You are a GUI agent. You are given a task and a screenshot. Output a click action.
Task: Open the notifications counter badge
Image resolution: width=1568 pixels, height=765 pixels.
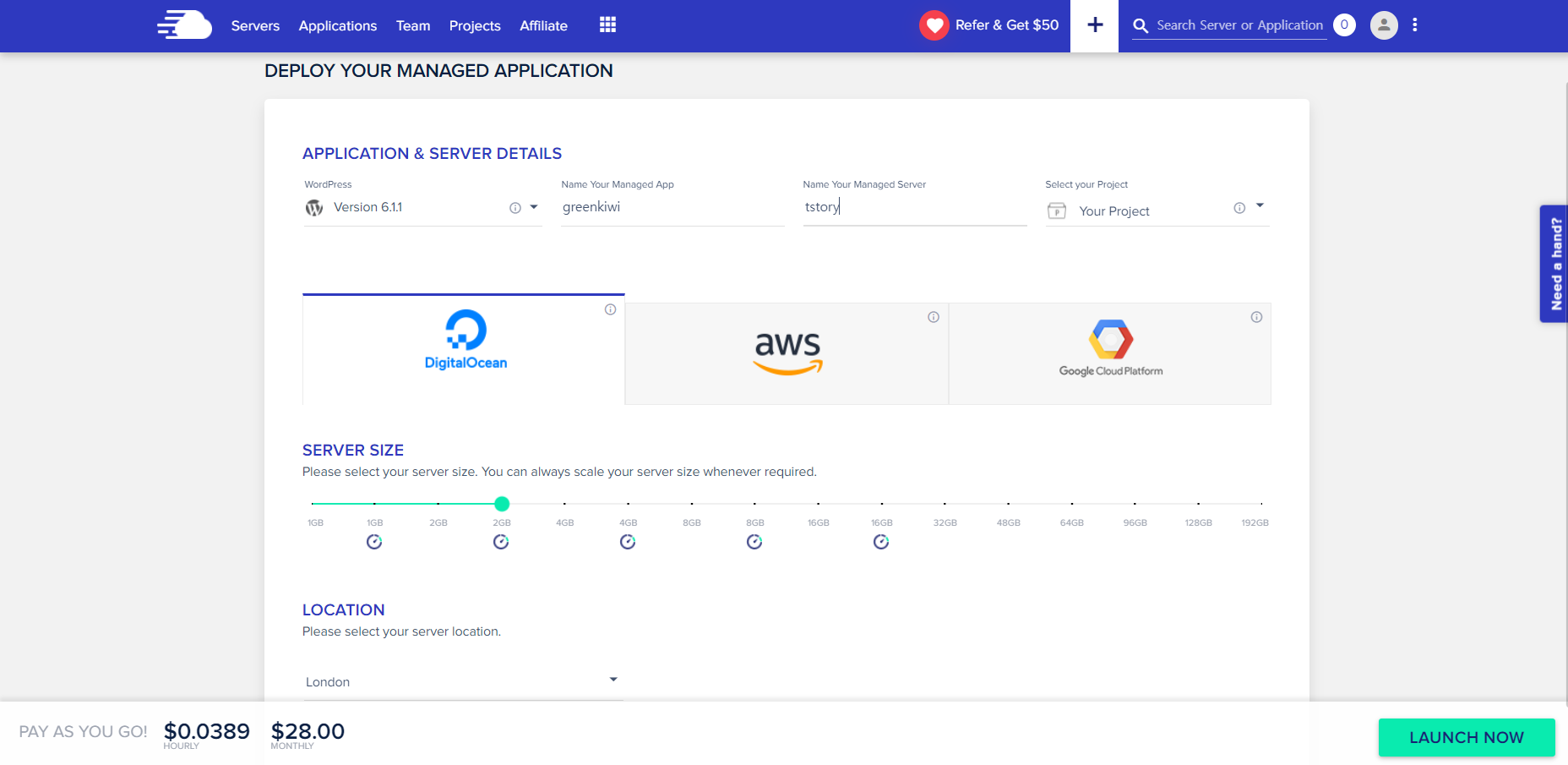1344,25
